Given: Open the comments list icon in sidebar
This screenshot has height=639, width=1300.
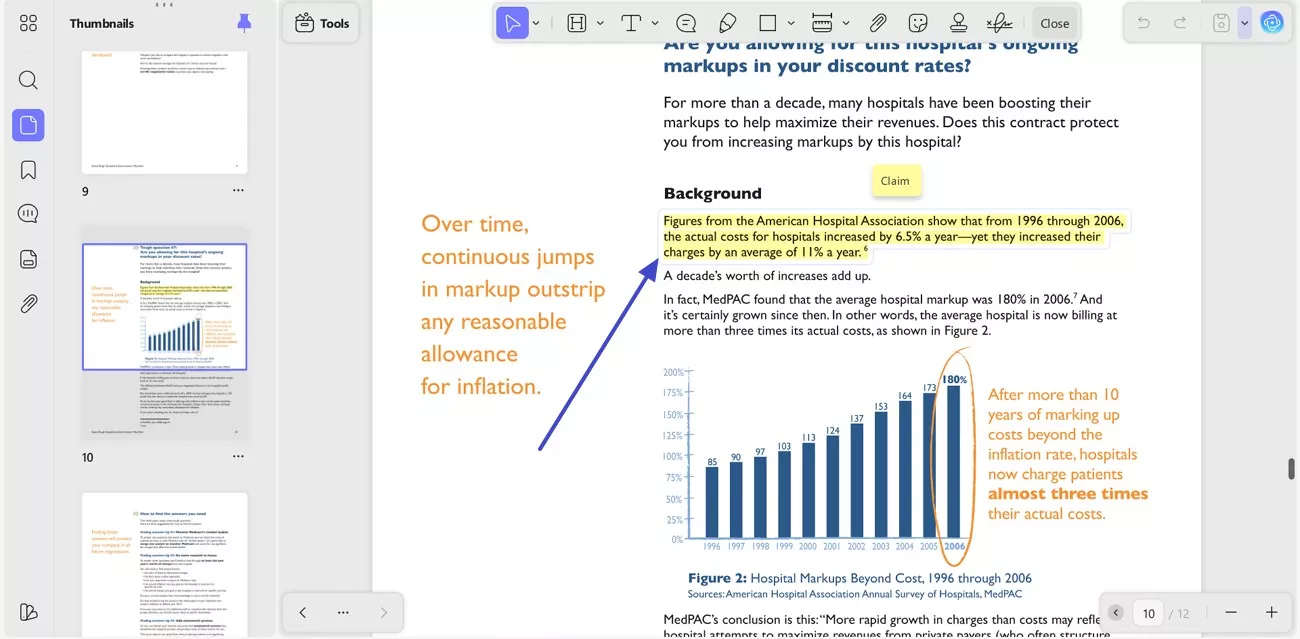Looking at the screenshot, I should click(x=28, y=214).
